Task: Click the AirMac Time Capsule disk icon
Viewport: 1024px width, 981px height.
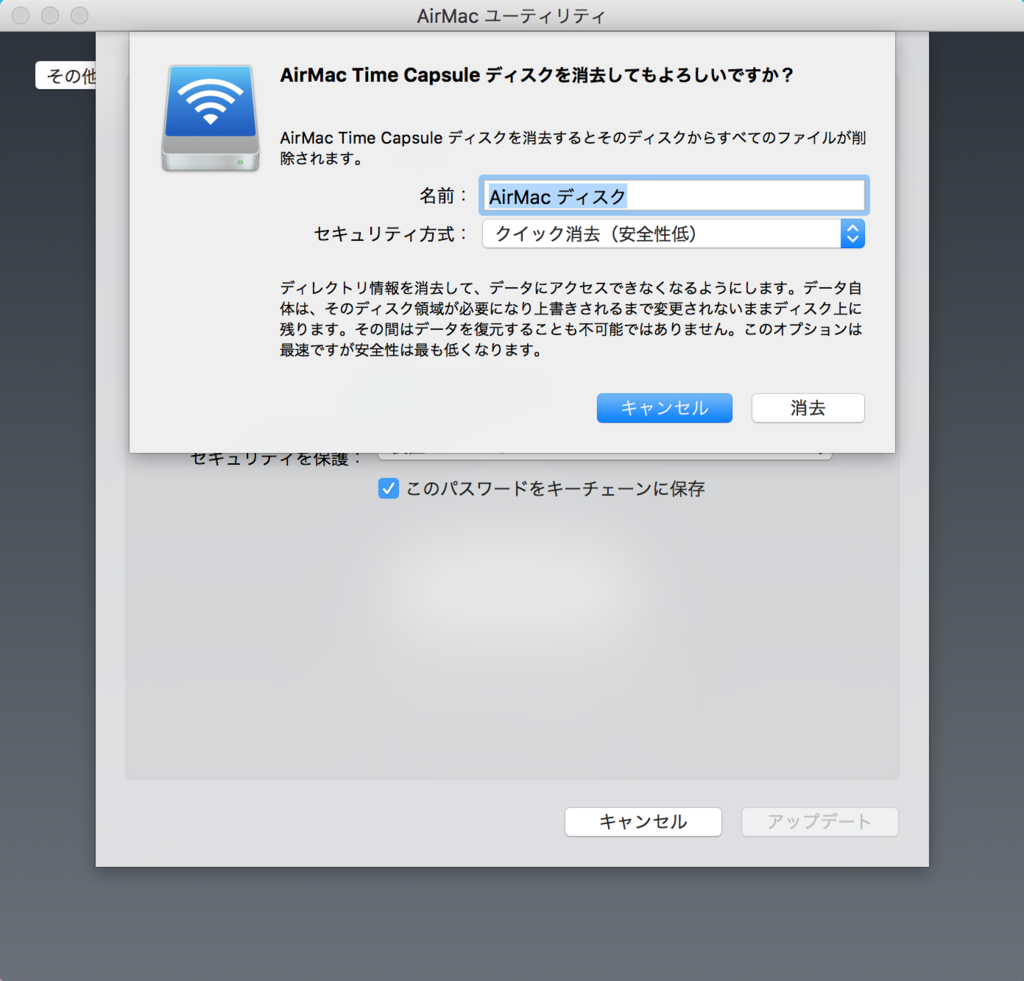Action: (x=210, y=118)
